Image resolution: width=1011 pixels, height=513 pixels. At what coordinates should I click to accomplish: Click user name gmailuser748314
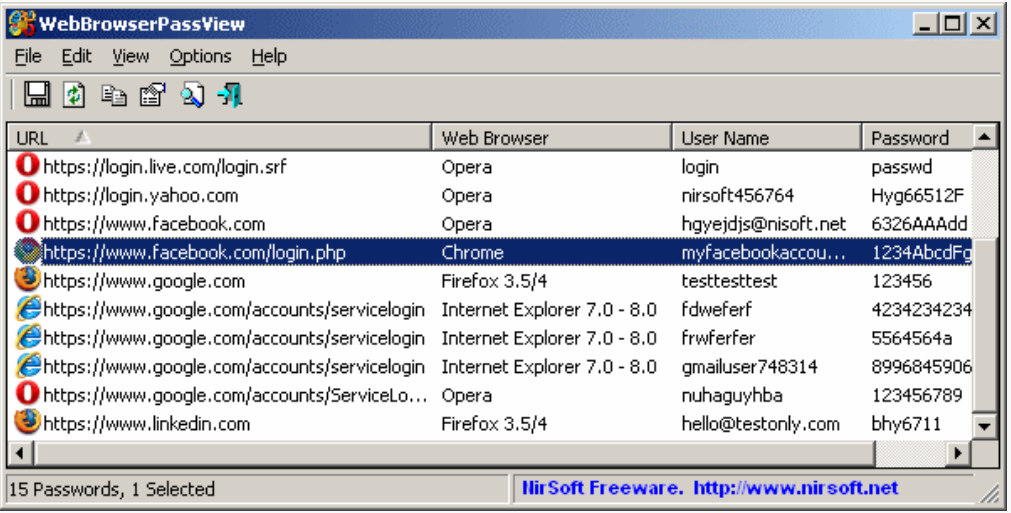[x=749, y=366]
